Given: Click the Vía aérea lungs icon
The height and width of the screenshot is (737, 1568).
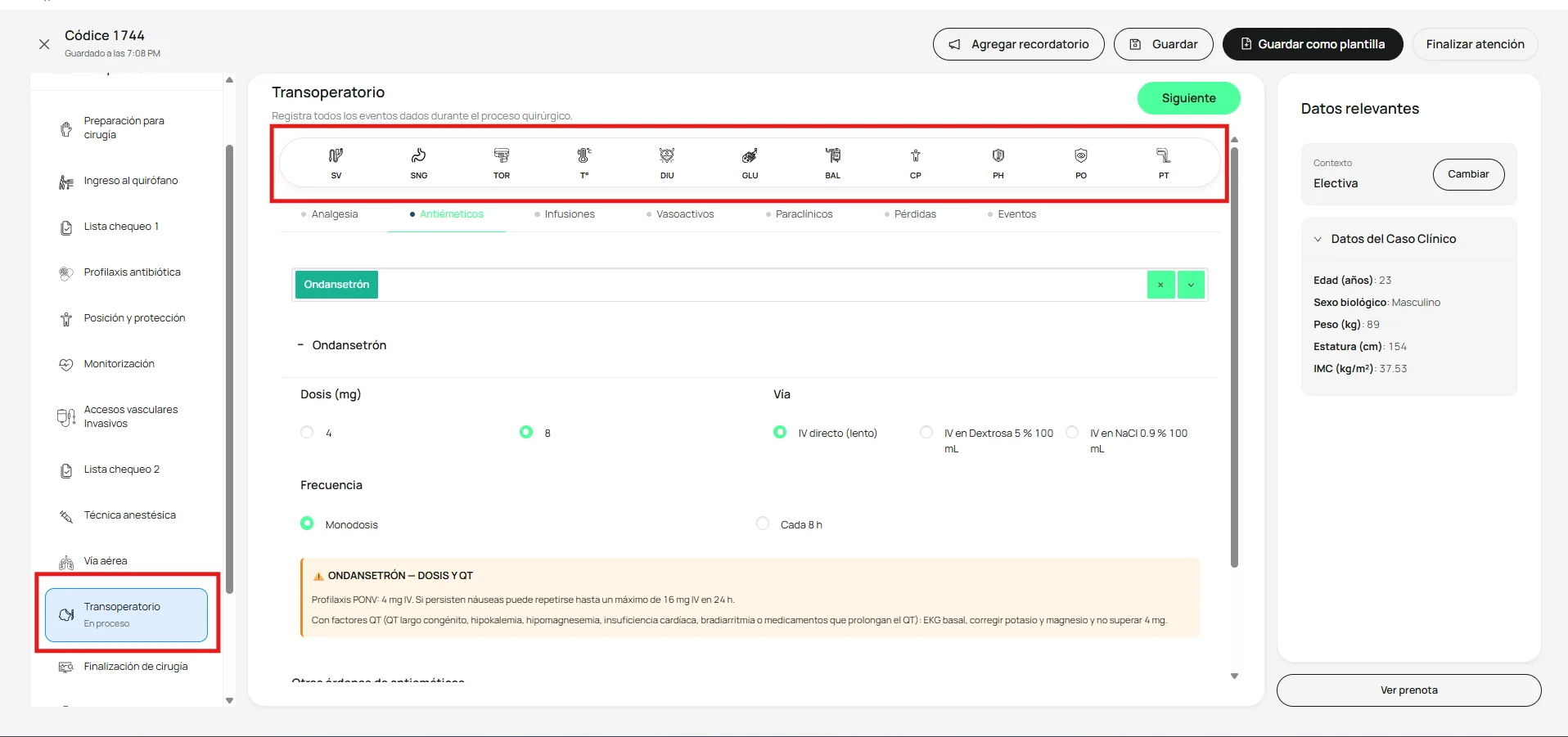Looking at the screenshot, I should click(66, 562).
